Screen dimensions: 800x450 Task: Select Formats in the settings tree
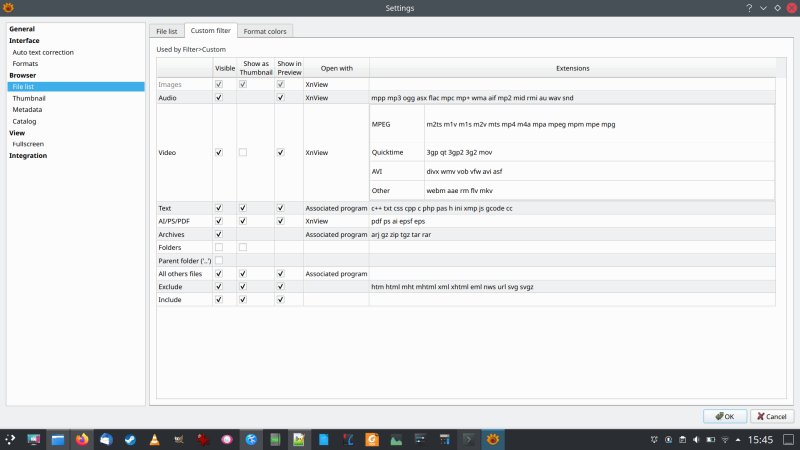pos(25,63)
